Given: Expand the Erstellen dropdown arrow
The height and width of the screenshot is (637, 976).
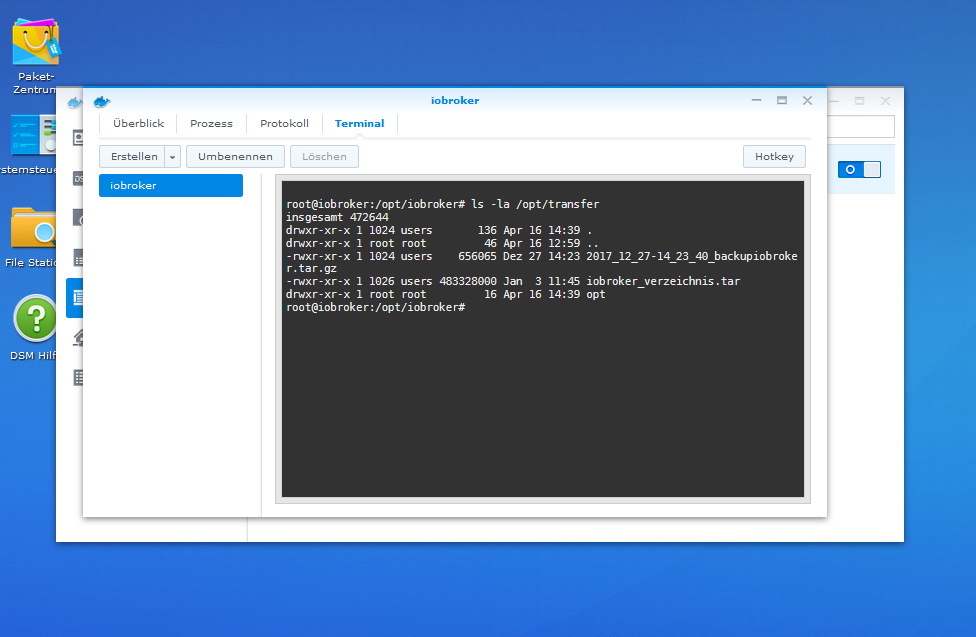Looking at the screenshot, I should 172,157.
